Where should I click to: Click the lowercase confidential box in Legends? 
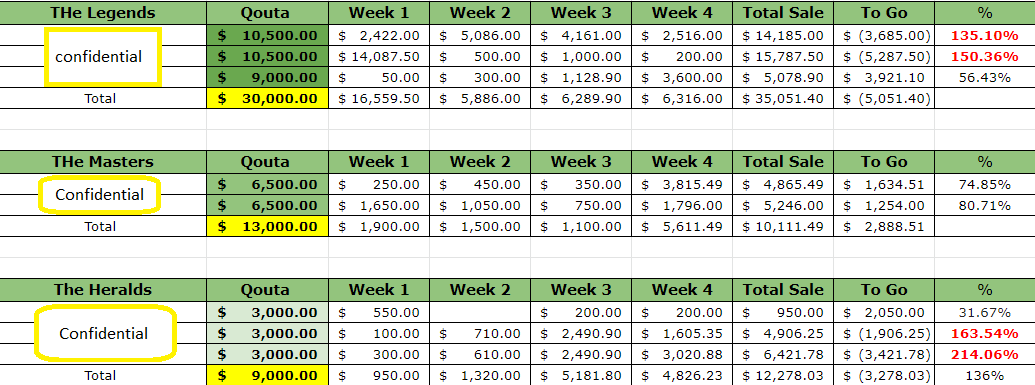tap(103, 57)
